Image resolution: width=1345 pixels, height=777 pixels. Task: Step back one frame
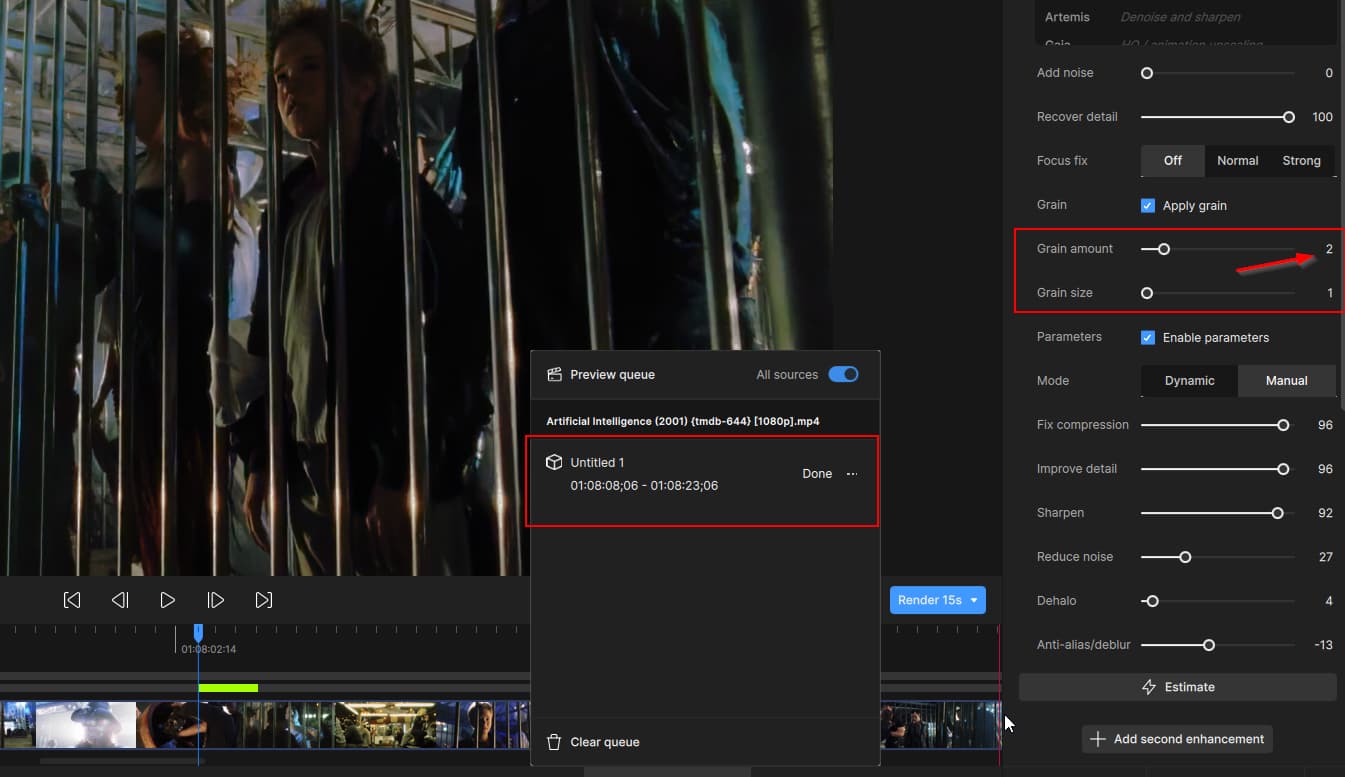coord(120,600)
